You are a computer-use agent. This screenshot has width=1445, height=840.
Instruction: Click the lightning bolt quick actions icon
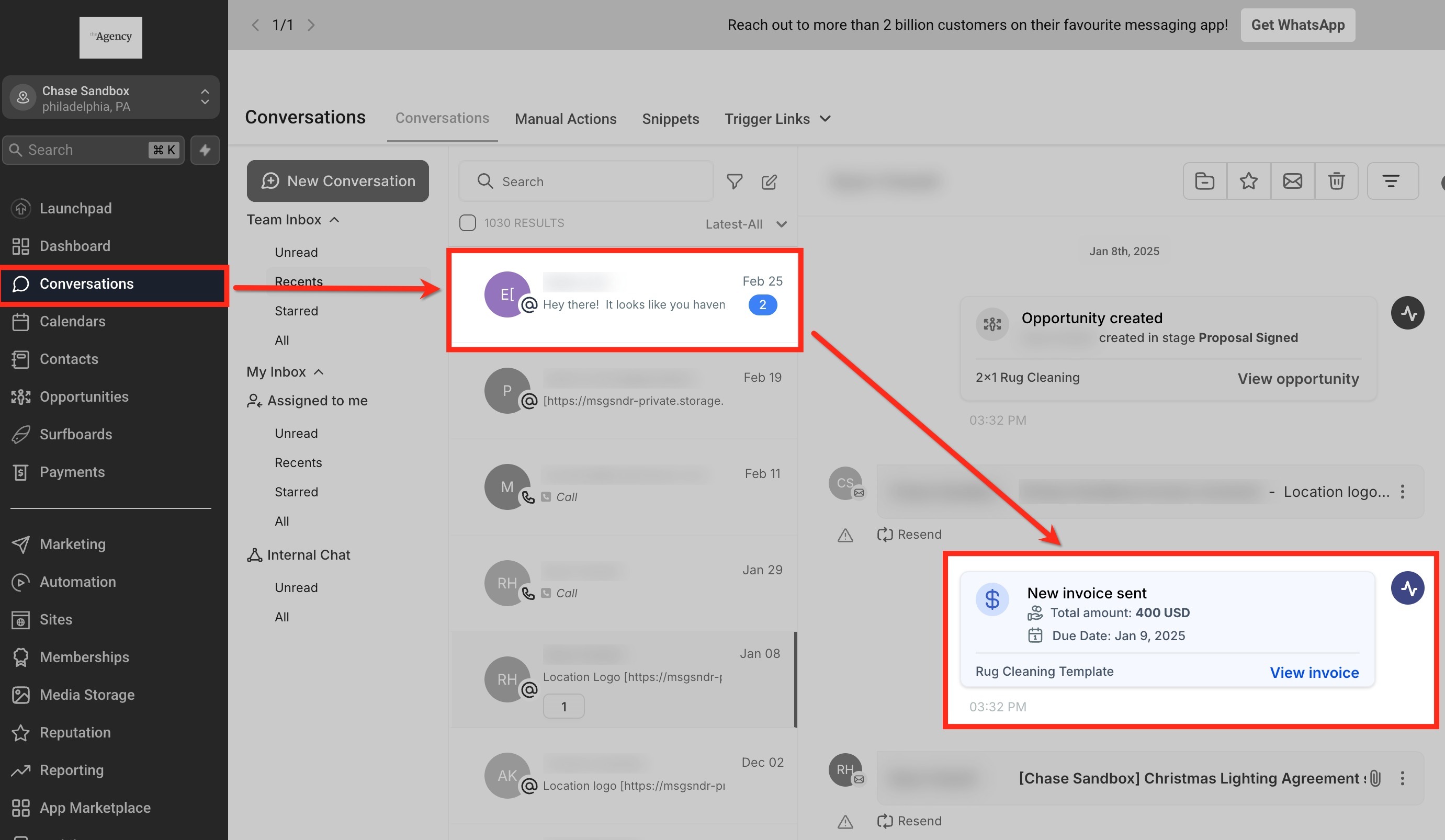205,150
